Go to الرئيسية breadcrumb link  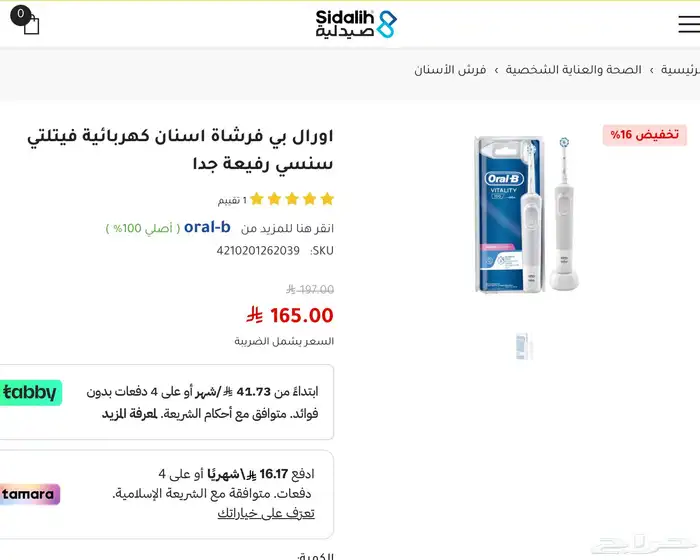pyautogui.click(x=680, y=70)
